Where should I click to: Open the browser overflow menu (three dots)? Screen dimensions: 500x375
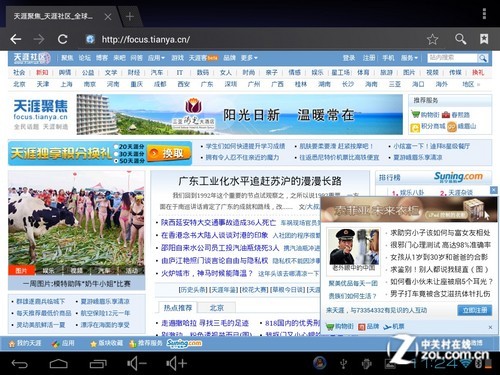[x=484, y=14]
